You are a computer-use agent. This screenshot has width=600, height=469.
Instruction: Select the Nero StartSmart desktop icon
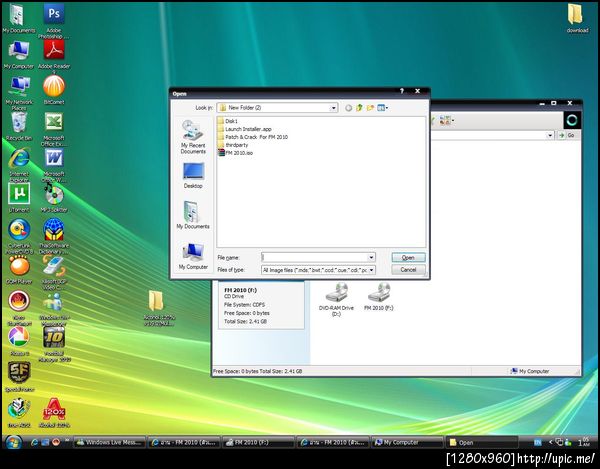point(19,308)
